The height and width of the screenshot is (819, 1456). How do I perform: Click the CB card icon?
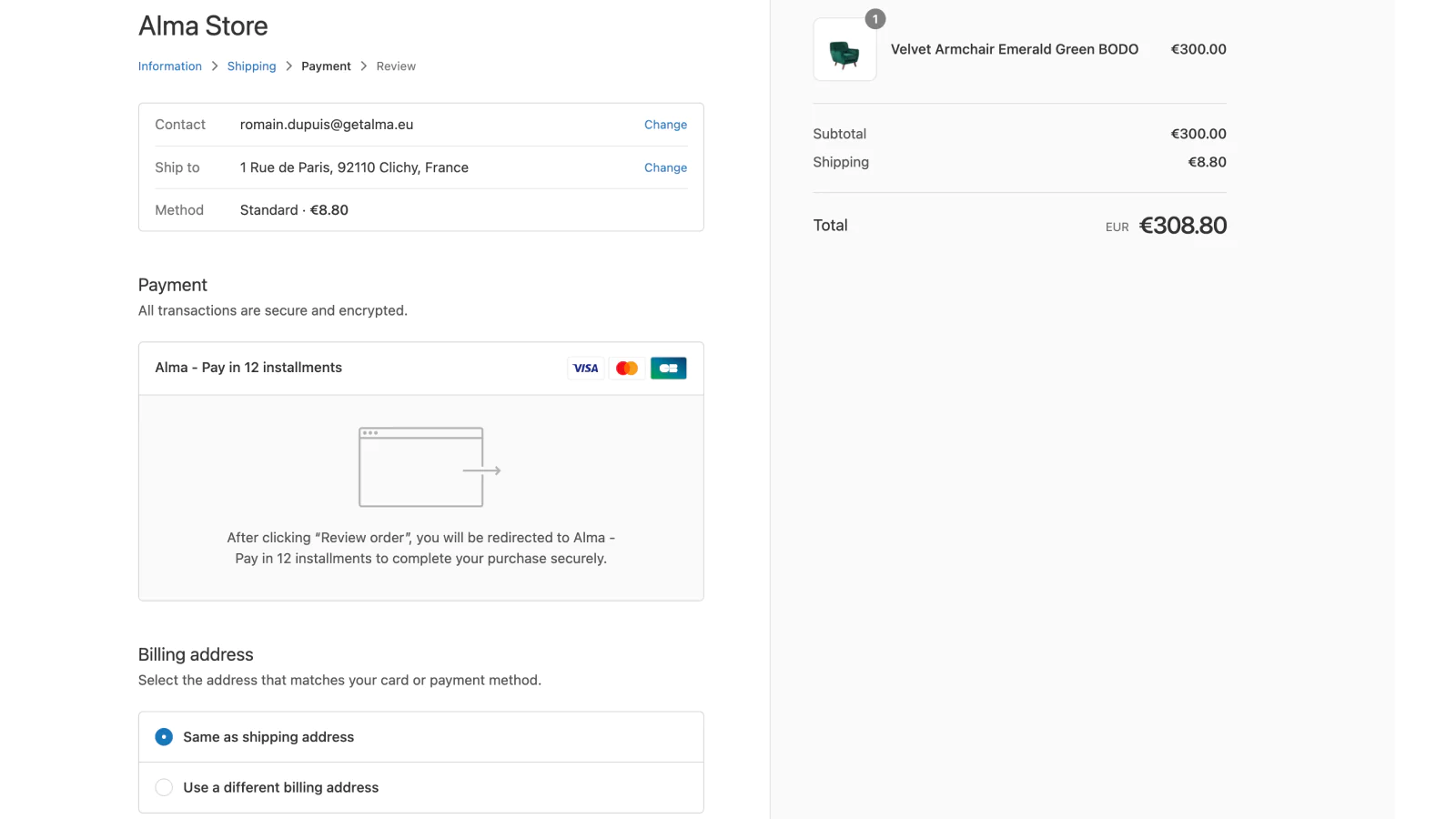tap(669, 369)
